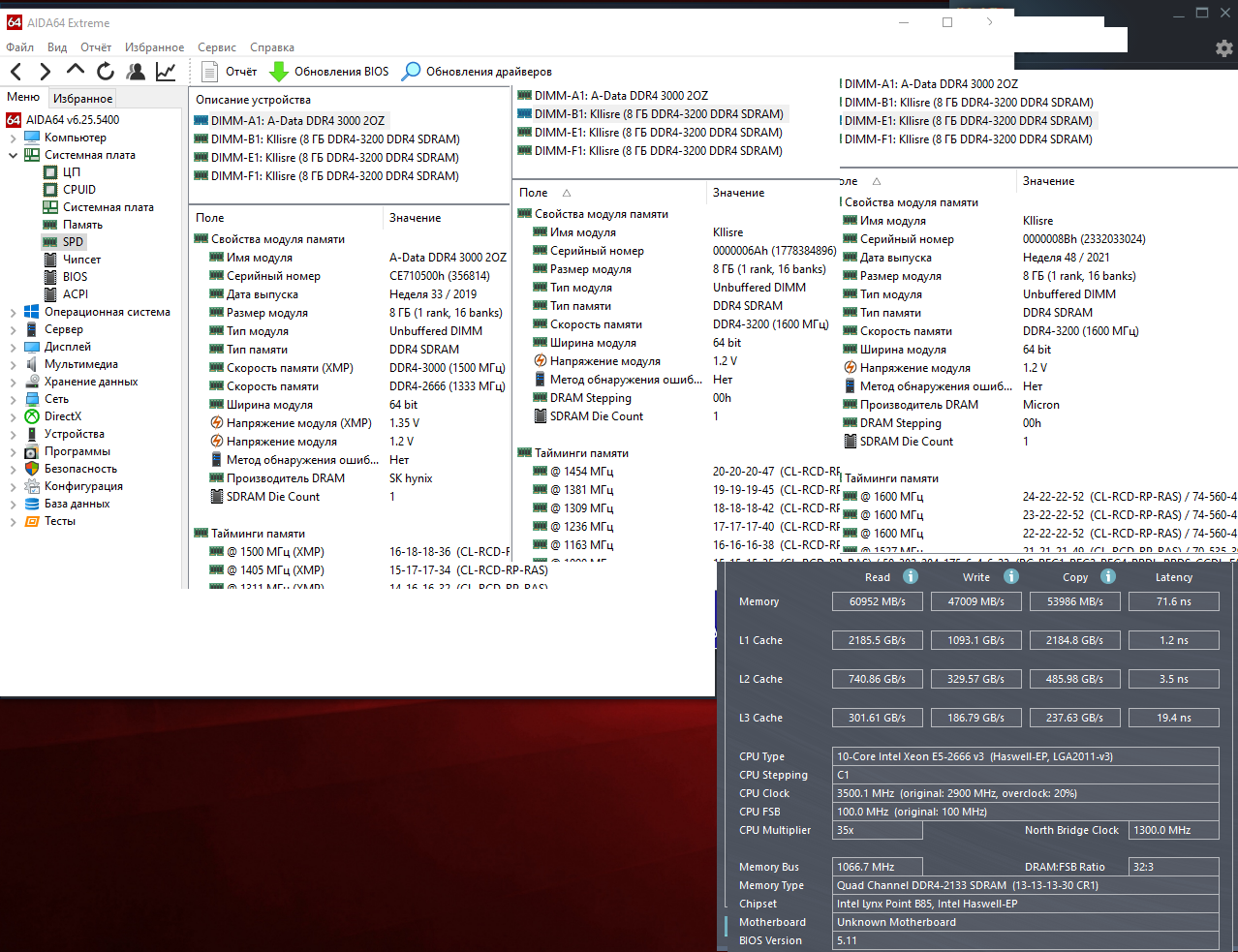Expand the Сервер tree node
This screenshot has width=1238, height=952.
click(13, 329)
